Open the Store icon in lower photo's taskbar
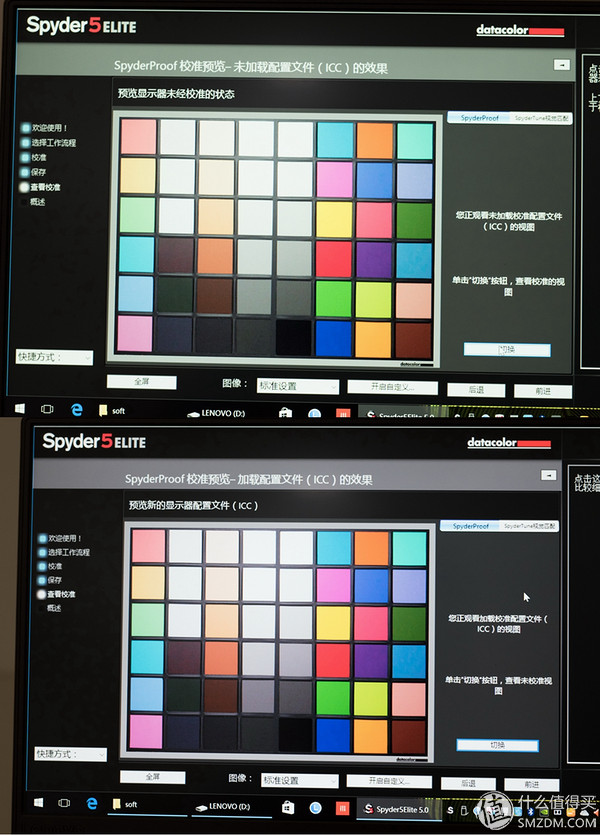The image size is (600, 835). point(288,807)
